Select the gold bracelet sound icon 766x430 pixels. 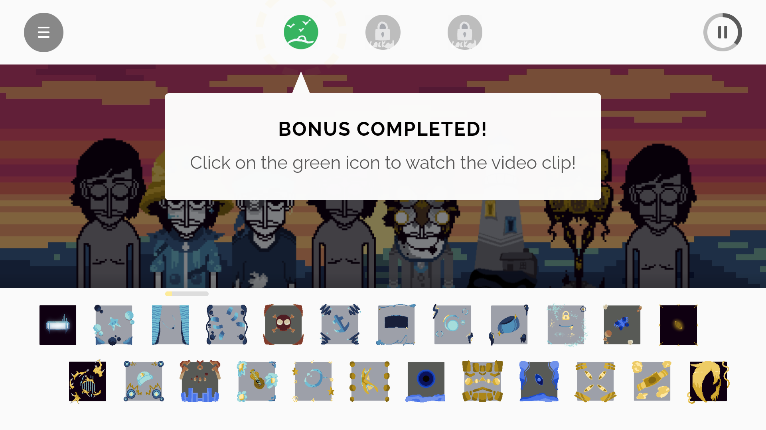[652, 382]
